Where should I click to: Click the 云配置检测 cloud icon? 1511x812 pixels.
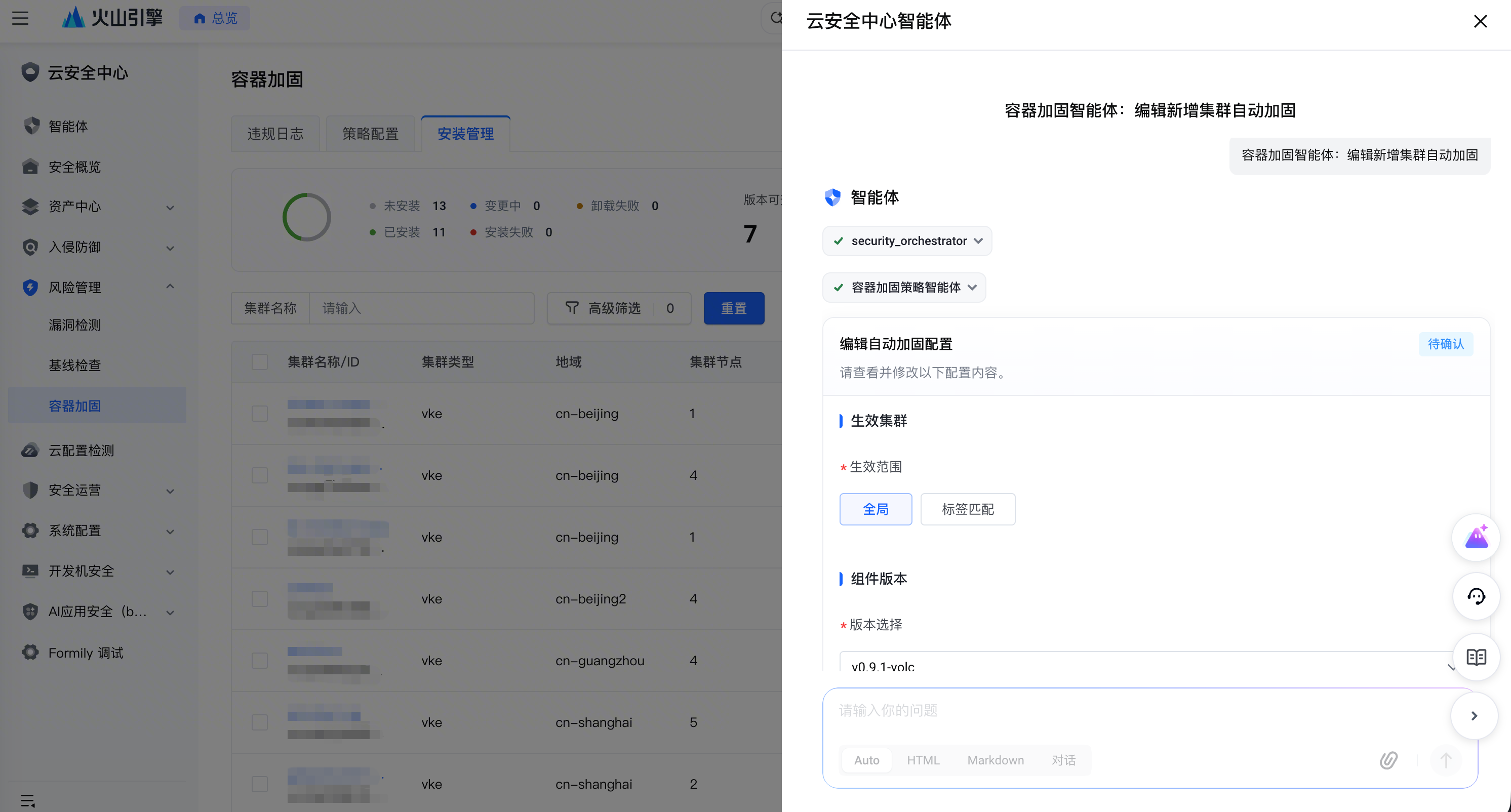(x=30, y=450)
